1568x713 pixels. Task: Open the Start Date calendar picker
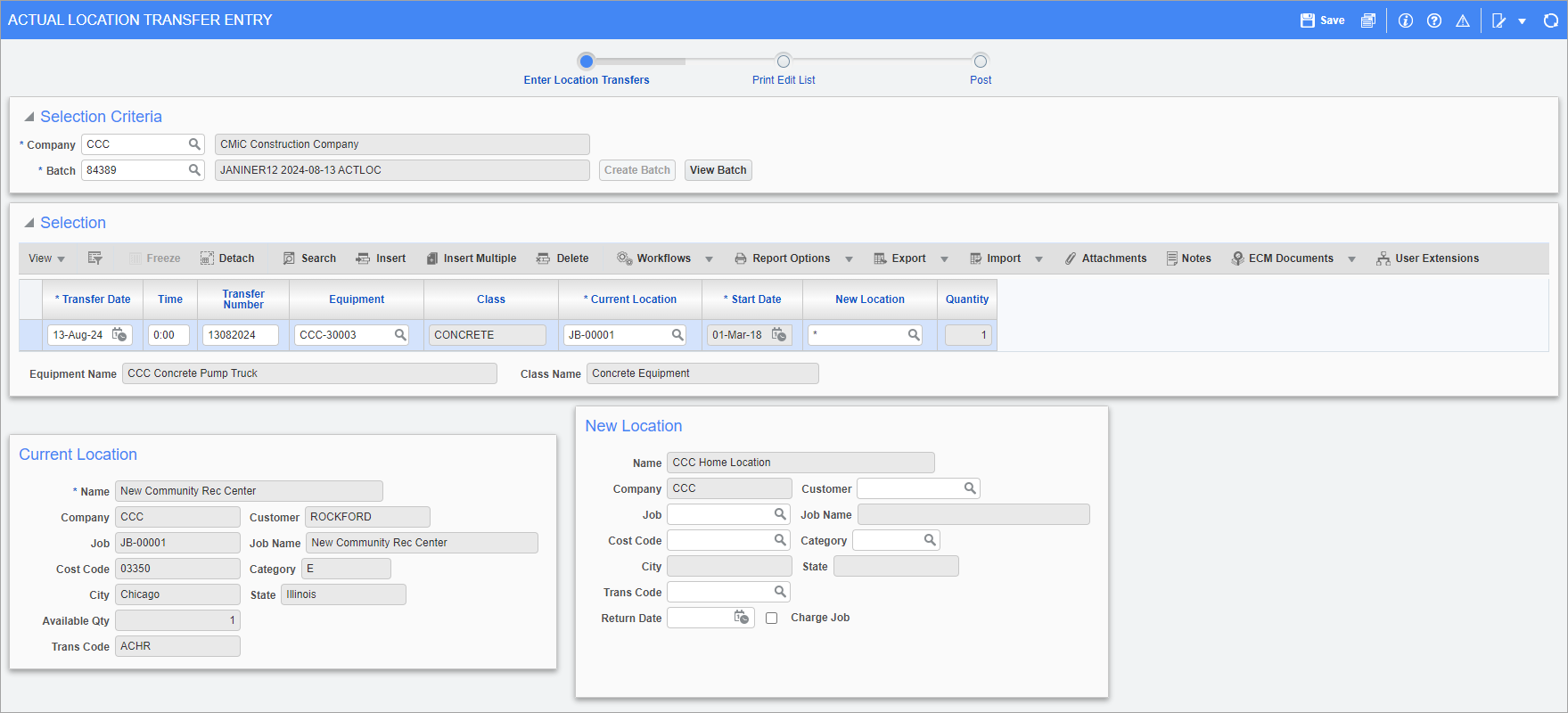point(779,335)
